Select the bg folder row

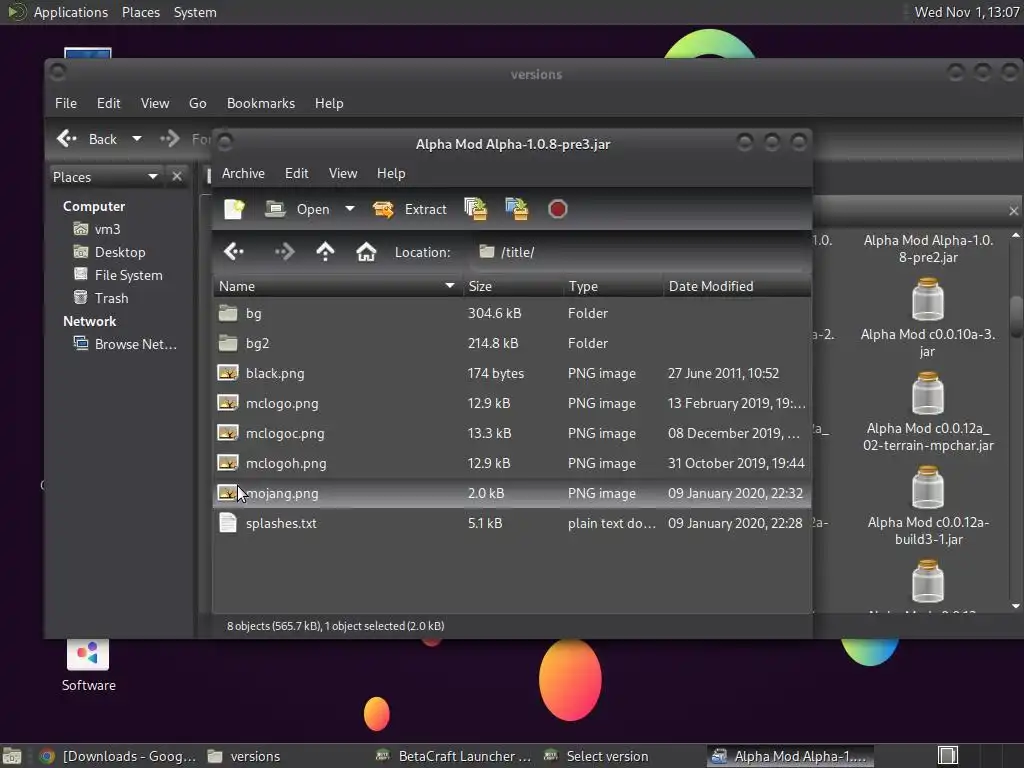coord(513,313)
